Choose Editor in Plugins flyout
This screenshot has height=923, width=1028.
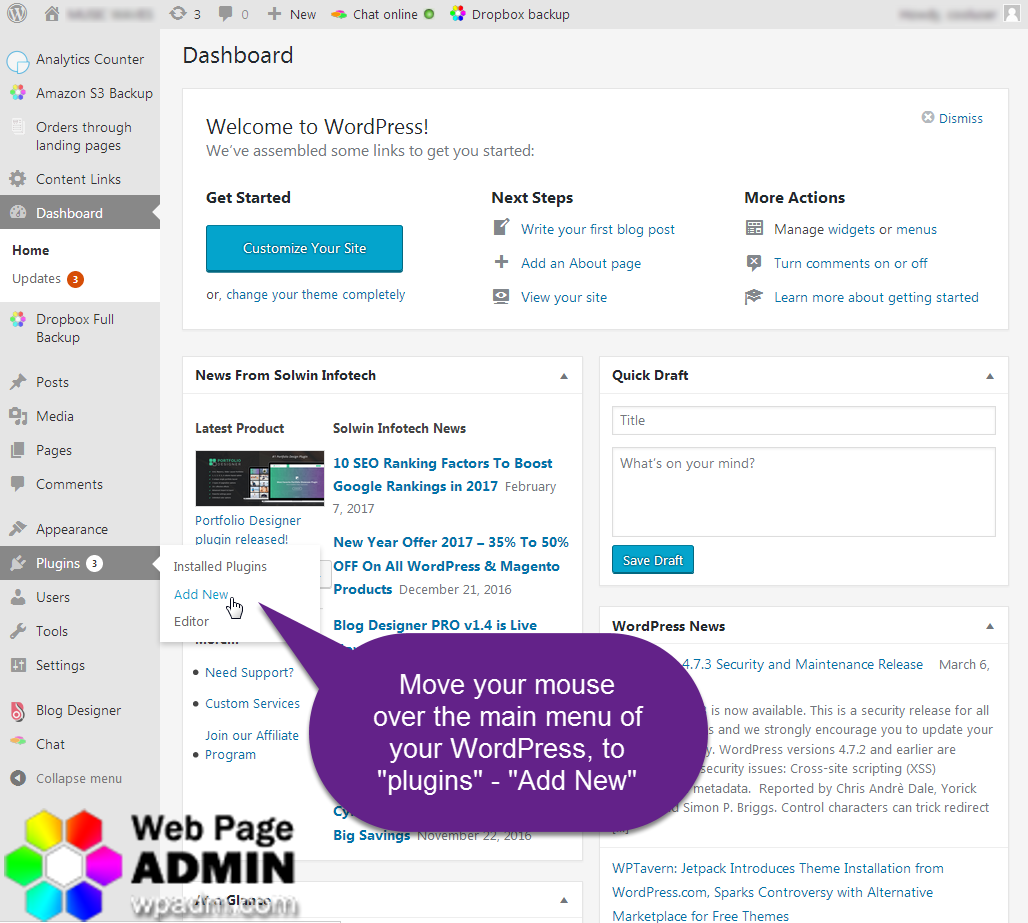(191, 621)
